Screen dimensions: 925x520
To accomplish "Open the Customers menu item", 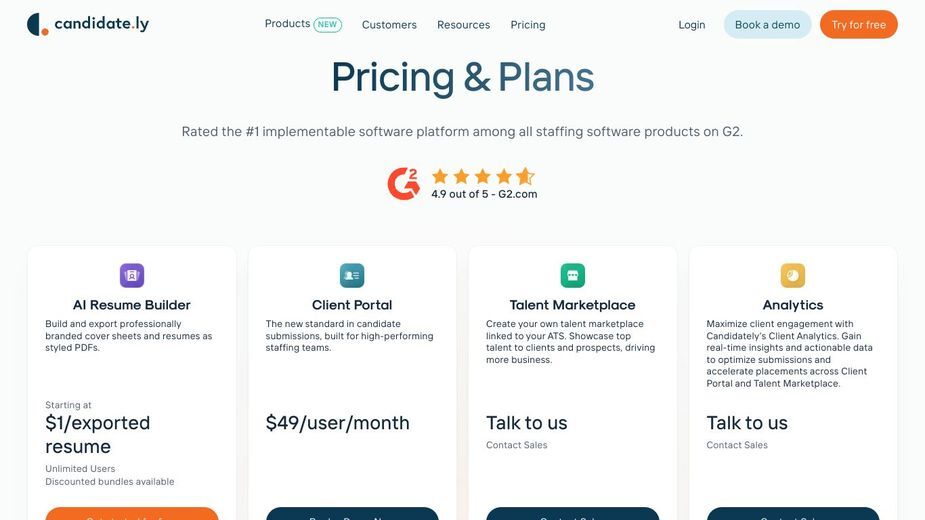I will pyautogui.click(x=389, y=25).
